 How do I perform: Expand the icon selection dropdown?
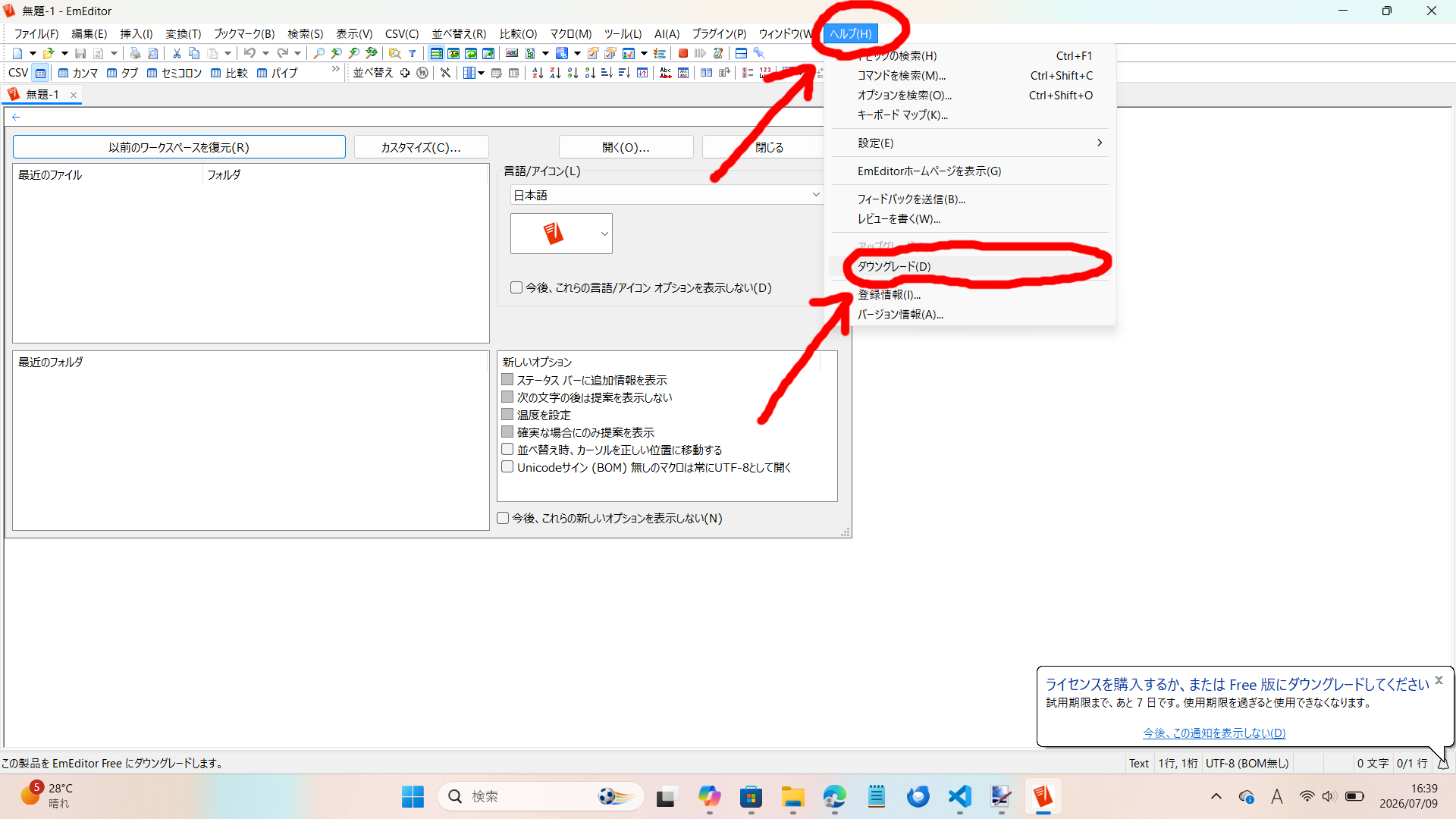coord(604,234)
